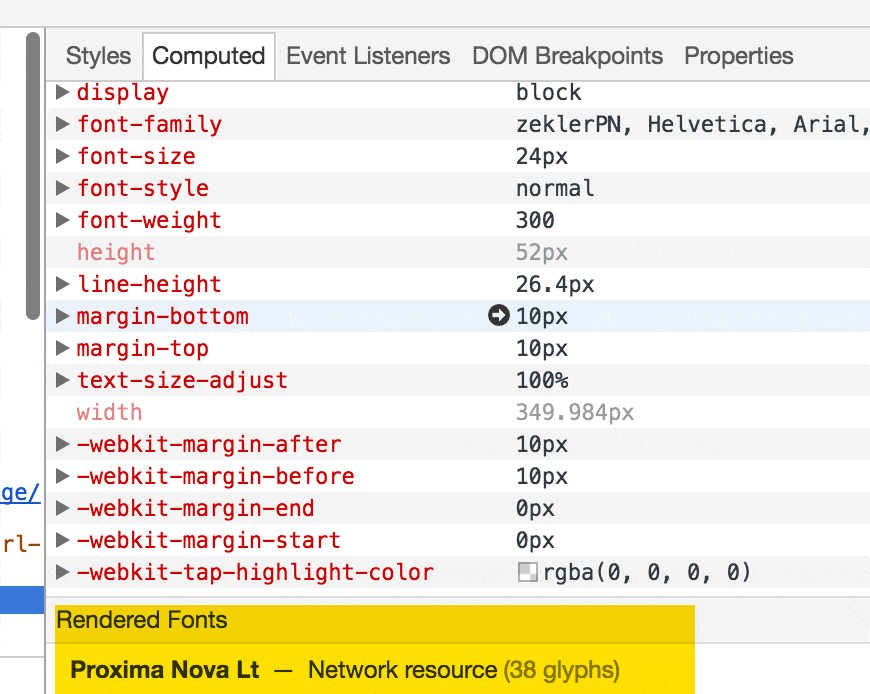The height and width of the screenshot is (694, 870).
Task: Select the Computed tab
Action: (208, 56)
